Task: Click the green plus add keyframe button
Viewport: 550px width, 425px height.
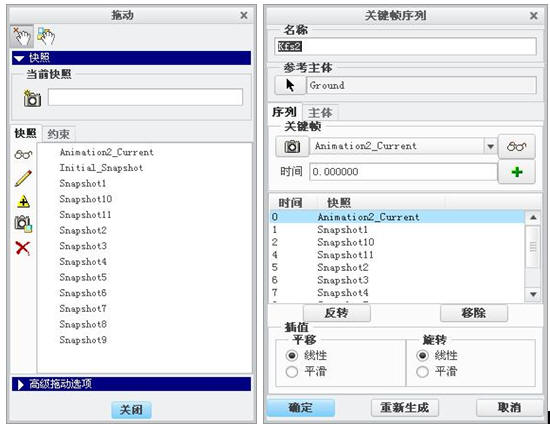Action: 517,172
